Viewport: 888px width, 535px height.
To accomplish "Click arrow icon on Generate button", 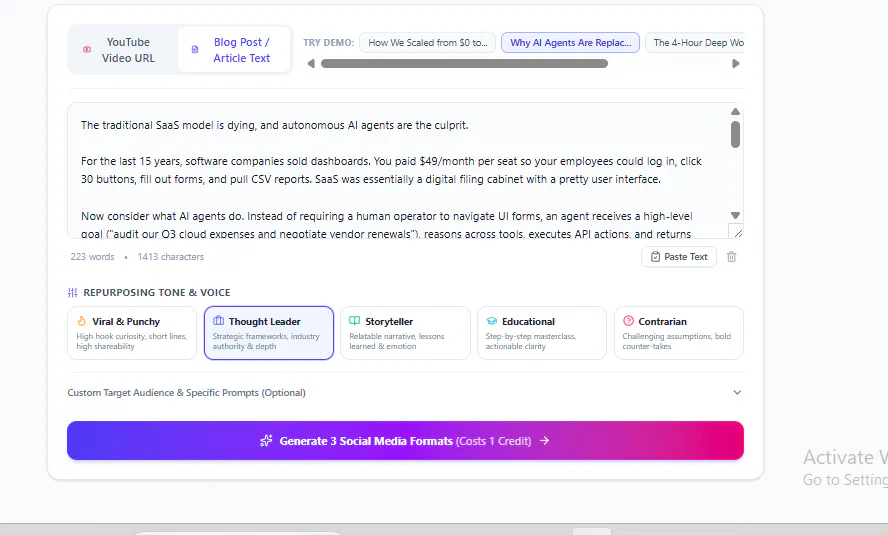I will (544, 440).
